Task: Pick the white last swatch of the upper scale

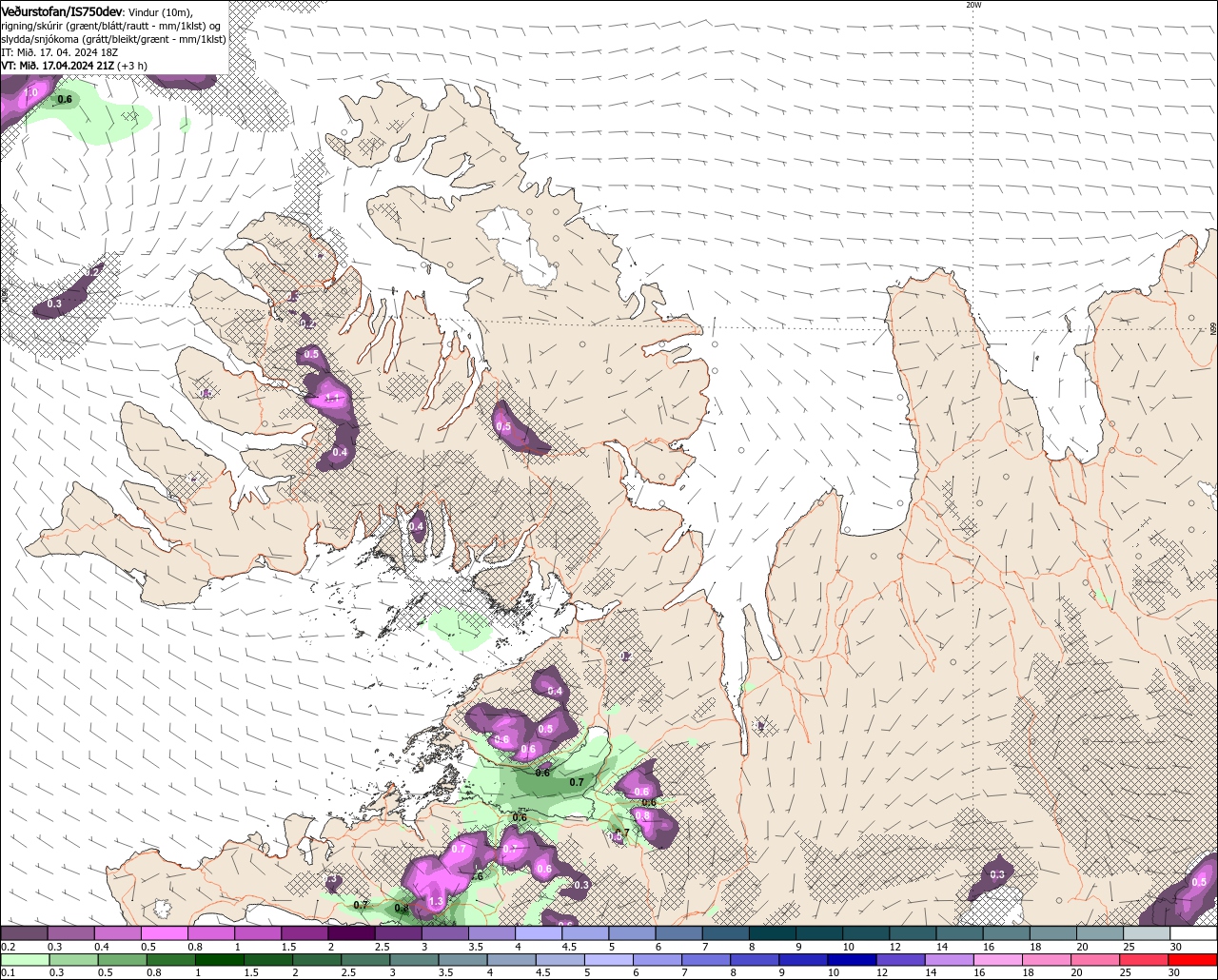Action: (x=1193, y=933)
